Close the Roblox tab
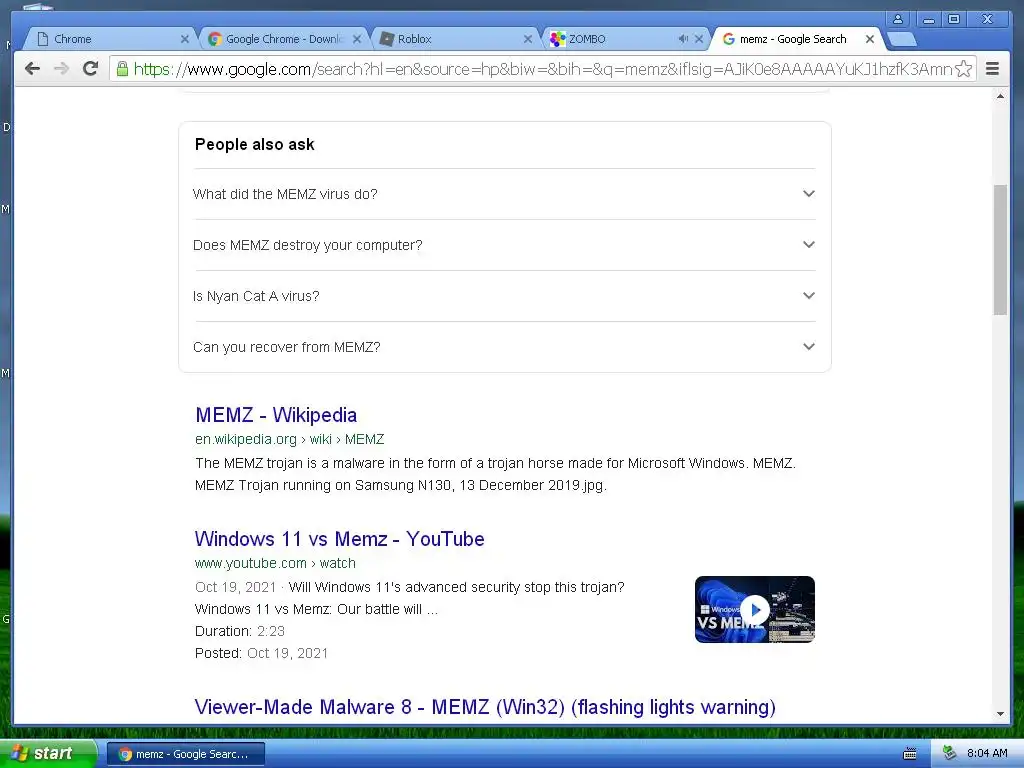The height and width of the screenshot is (768, 1024). pos(528,39)
